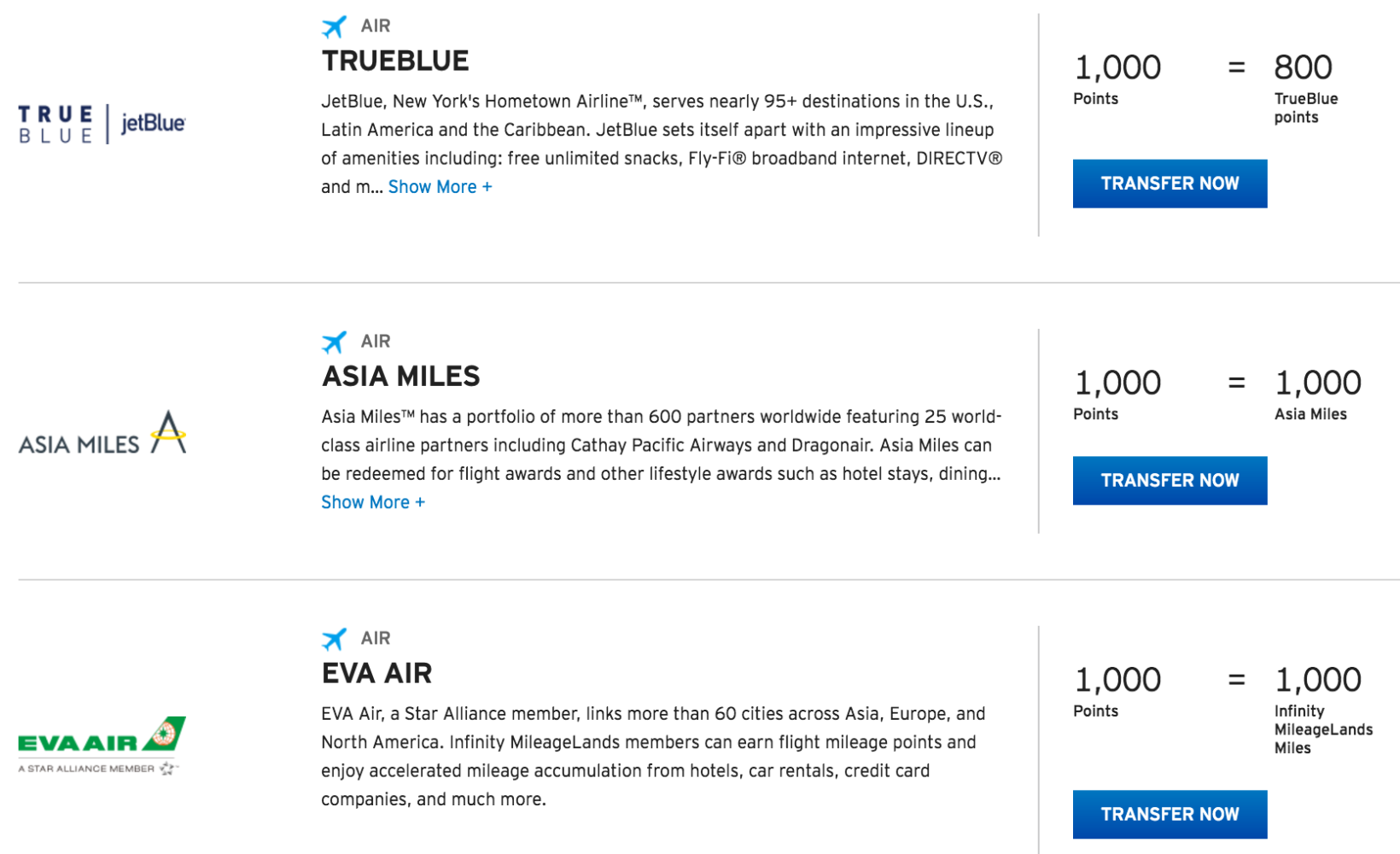Click the Infinity MileageLands Miles label
This screenshot has width=1400, height=854.
[x=1321, y=729]
